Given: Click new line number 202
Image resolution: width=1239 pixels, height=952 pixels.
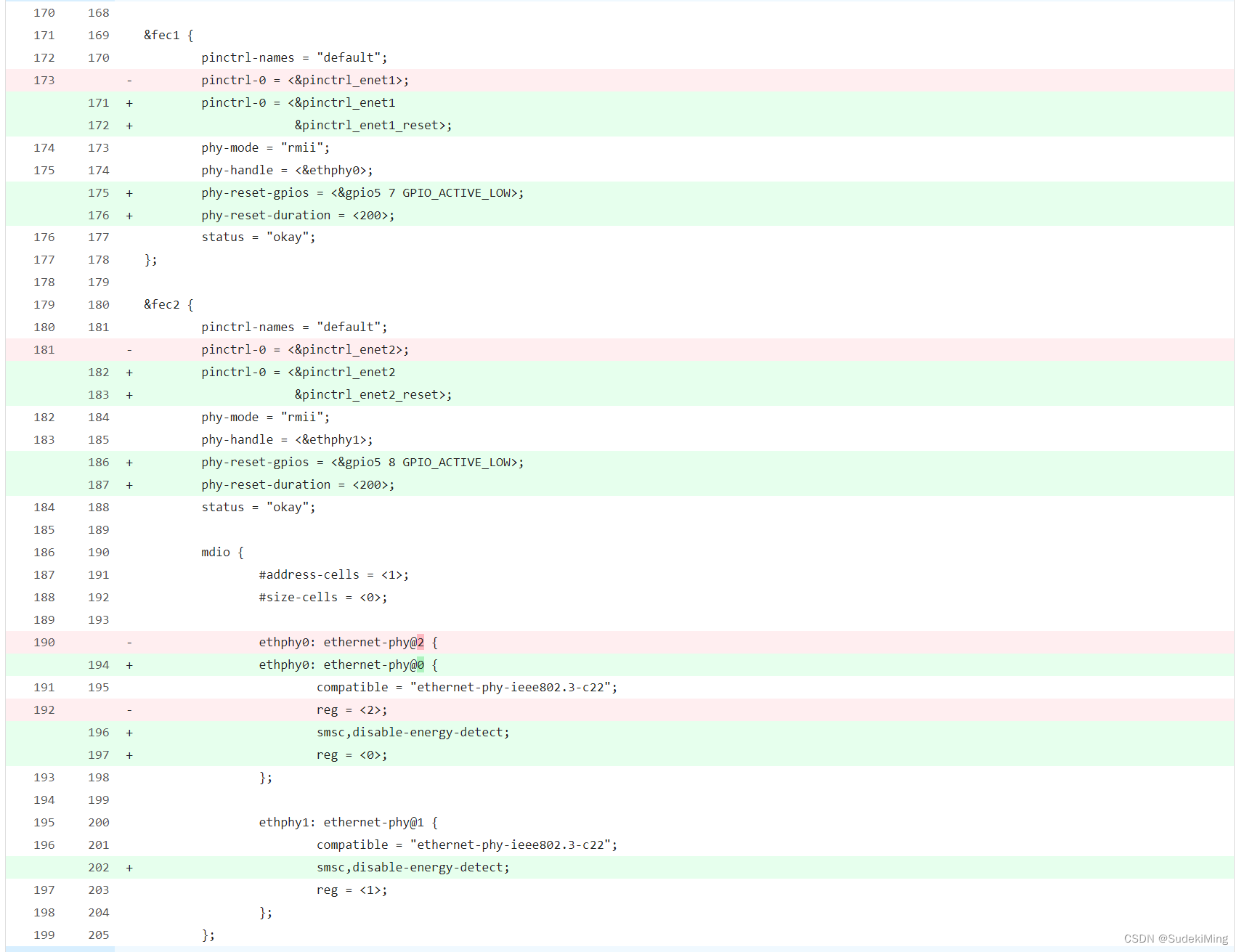Looking at the screenshot, I should (x=99, y=867).
